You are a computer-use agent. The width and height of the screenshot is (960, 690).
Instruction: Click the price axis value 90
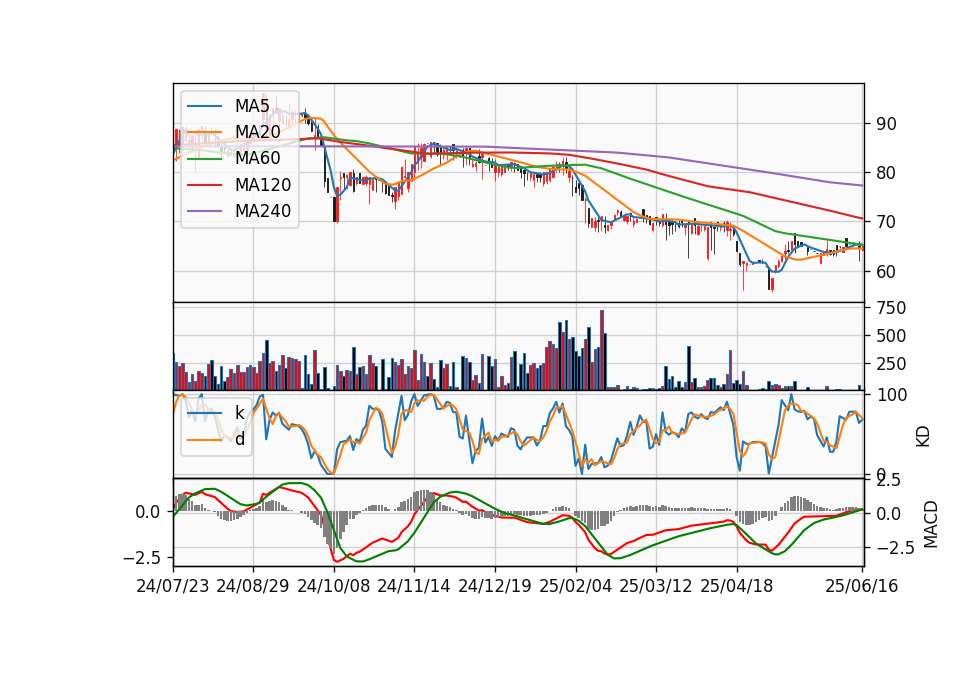click(886, 124)
